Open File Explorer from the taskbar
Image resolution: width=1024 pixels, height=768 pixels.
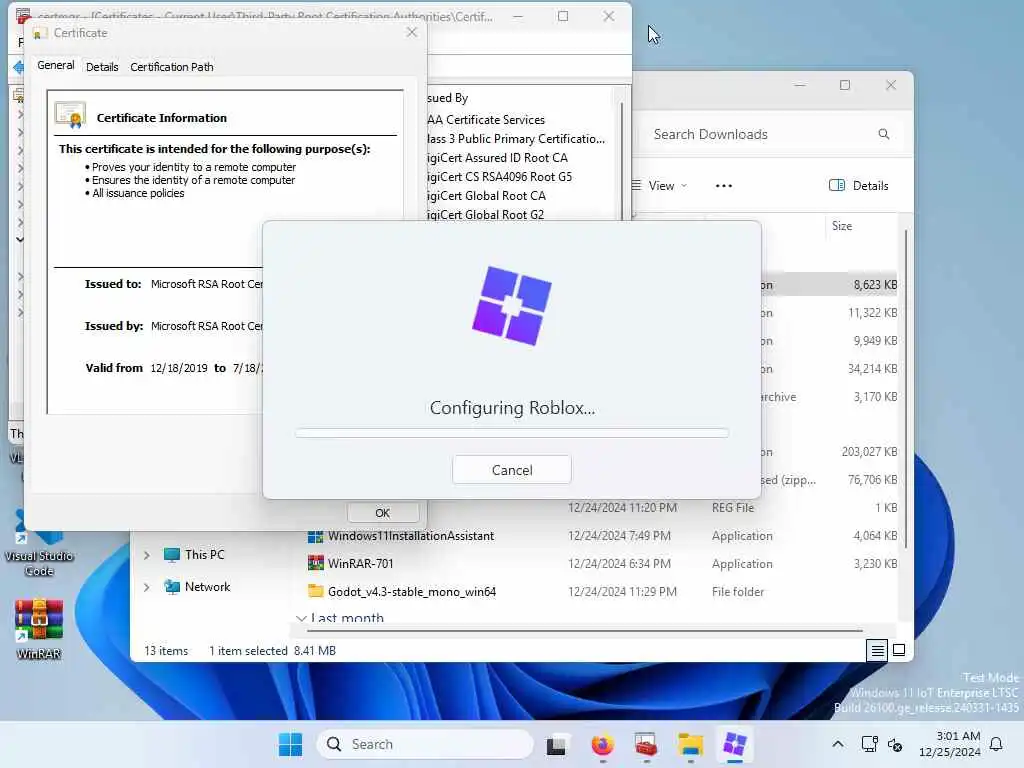pos(690,744)
